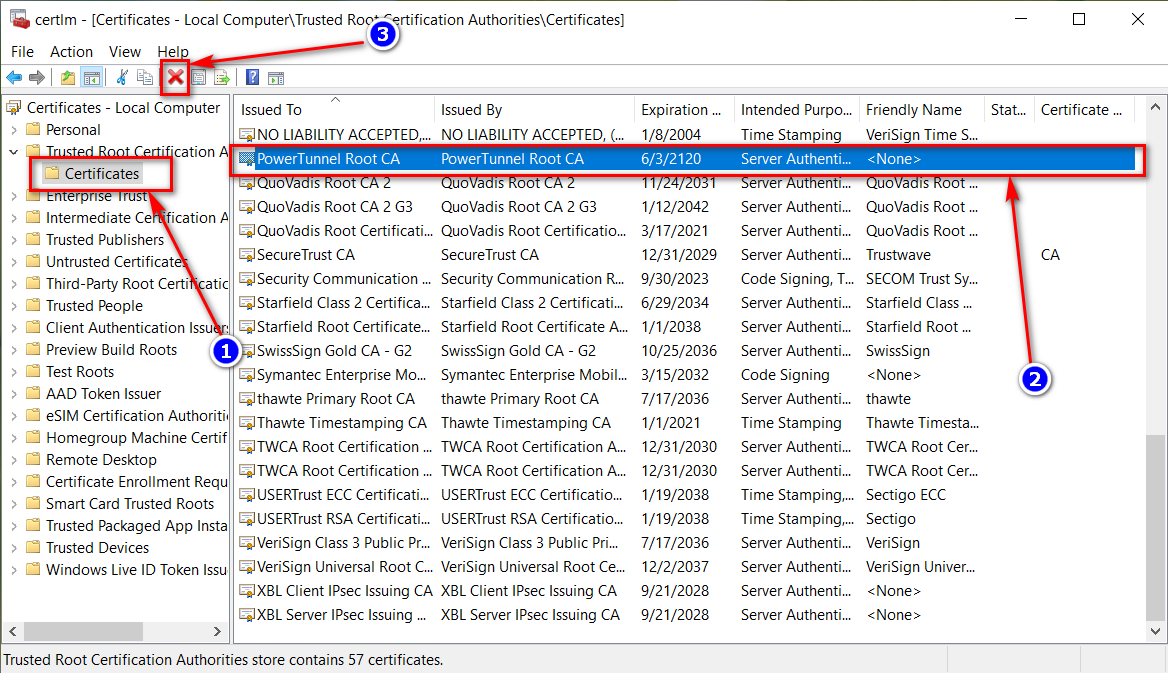Select Certificates subfolder under Trusted Root

(x=101, y=174)
